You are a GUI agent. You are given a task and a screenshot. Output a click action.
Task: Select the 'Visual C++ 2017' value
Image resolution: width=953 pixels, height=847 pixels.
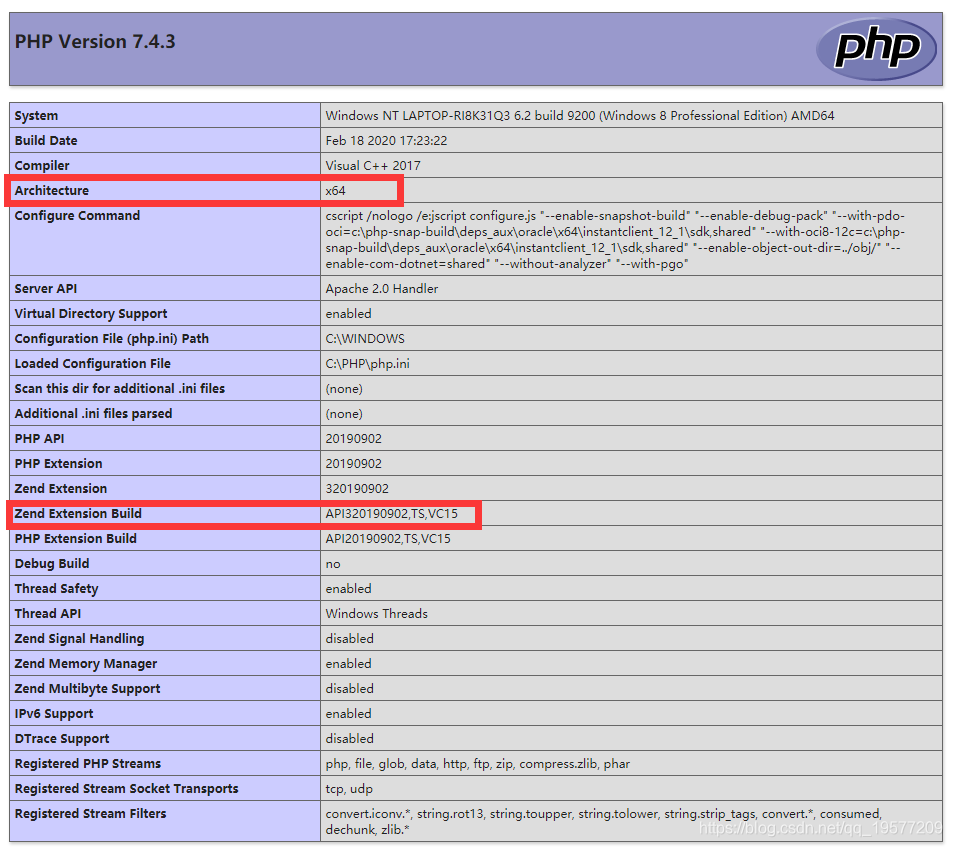tap(373, 165)
